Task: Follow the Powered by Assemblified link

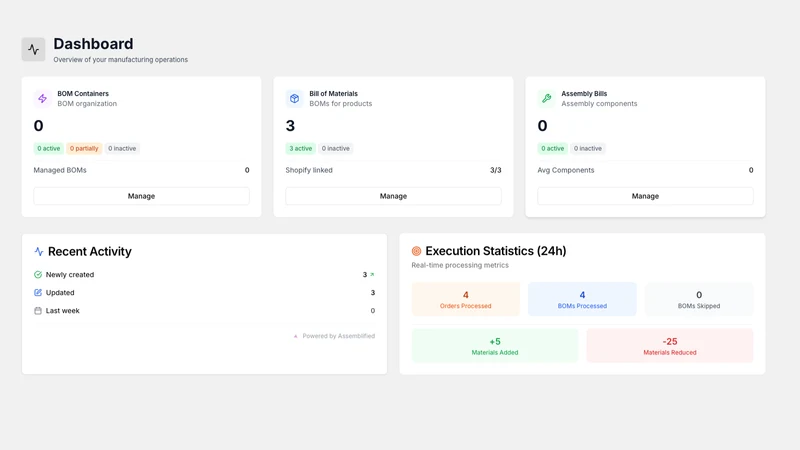Action: (x=339, y=336)
